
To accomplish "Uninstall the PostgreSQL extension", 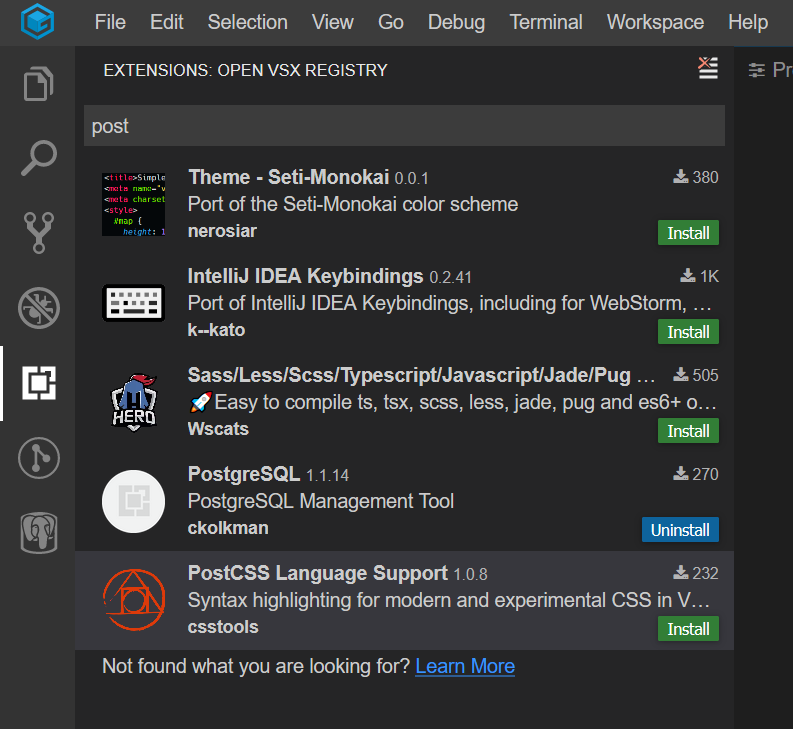I will coord(680,530).
